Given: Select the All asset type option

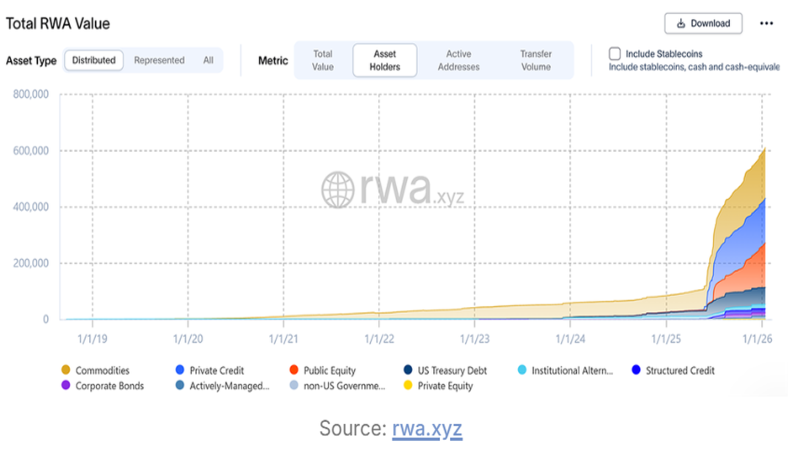Looking at the screenshot, I should [208, 60].
